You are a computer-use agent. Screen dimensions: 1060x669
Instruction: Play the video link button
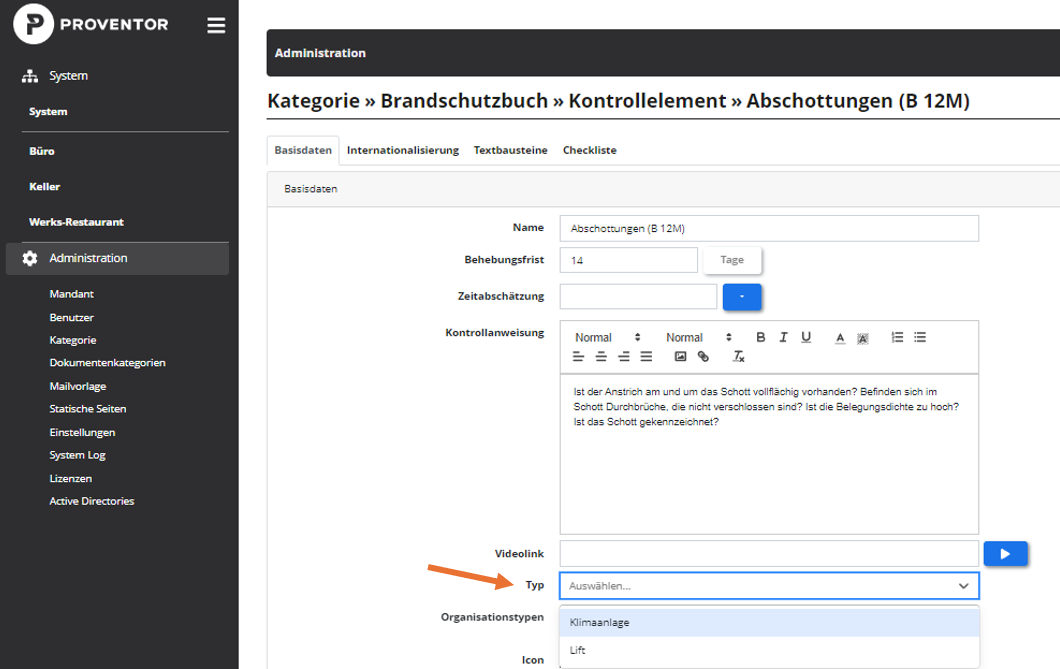coord(1005,553)
